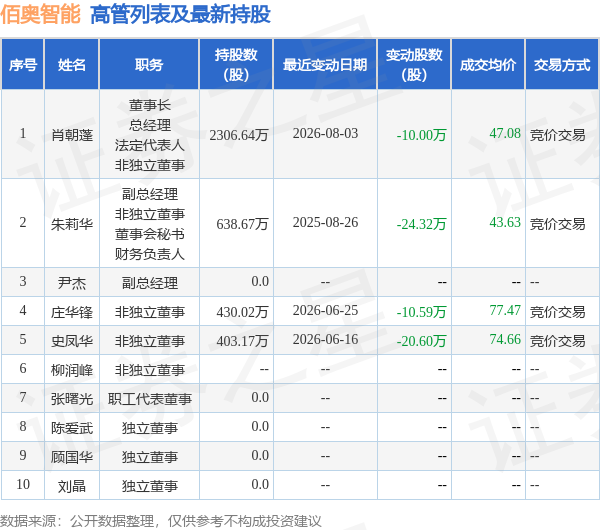The image size is (600, 530).
Task: Click 独立董事 in 陈爱武's row
Action: [x=150, y=428]
